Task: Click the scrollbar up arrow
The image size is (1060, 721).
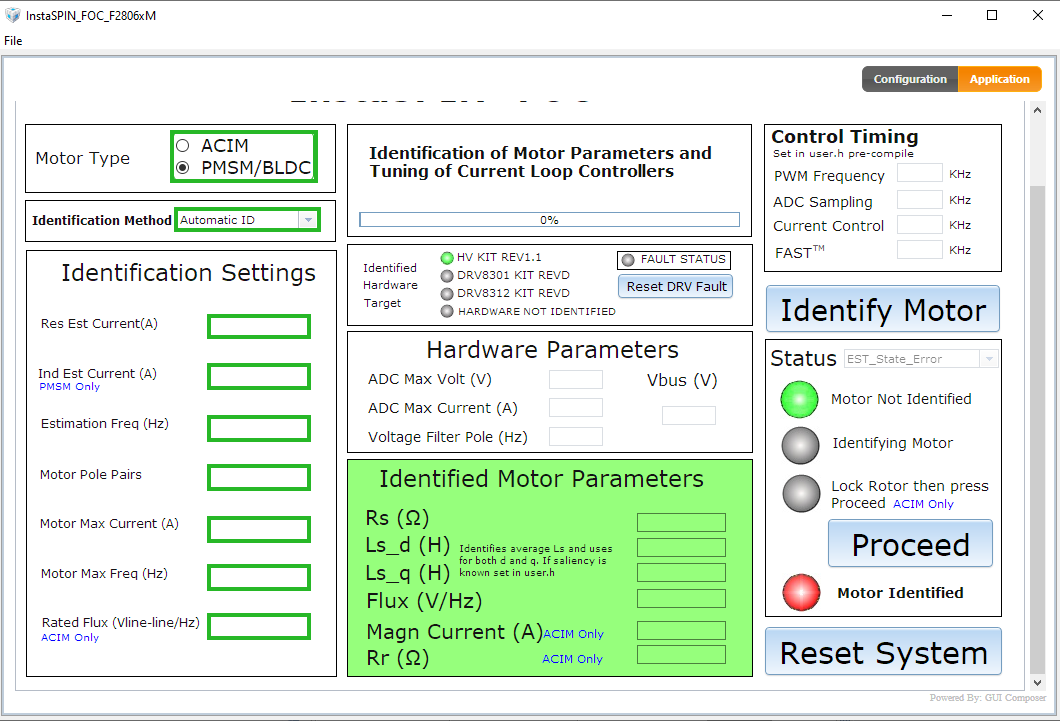Action: coord(1037,110)
